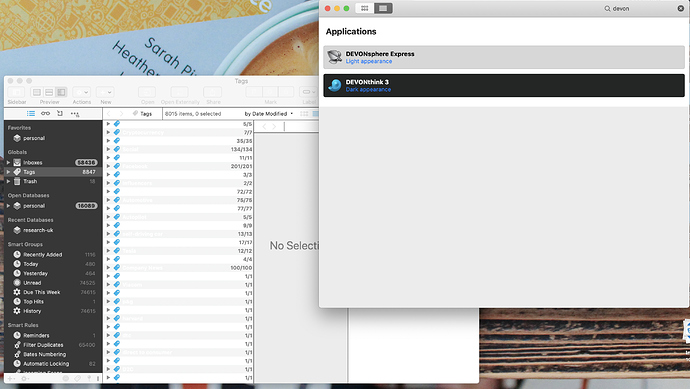Click the Light appearance link

[x=369, y=61]
